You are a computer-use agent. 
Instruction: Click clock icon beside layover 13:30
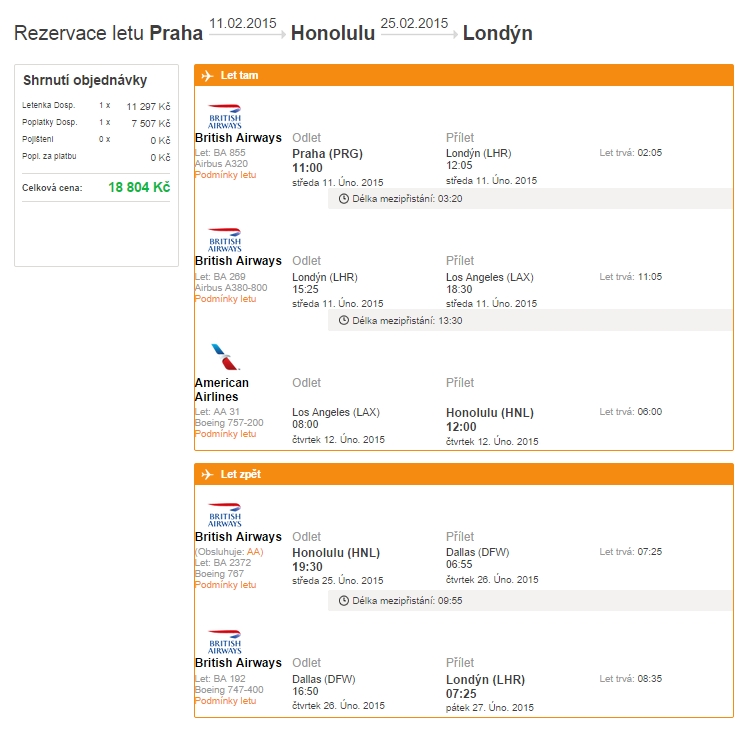coord(344,321)
